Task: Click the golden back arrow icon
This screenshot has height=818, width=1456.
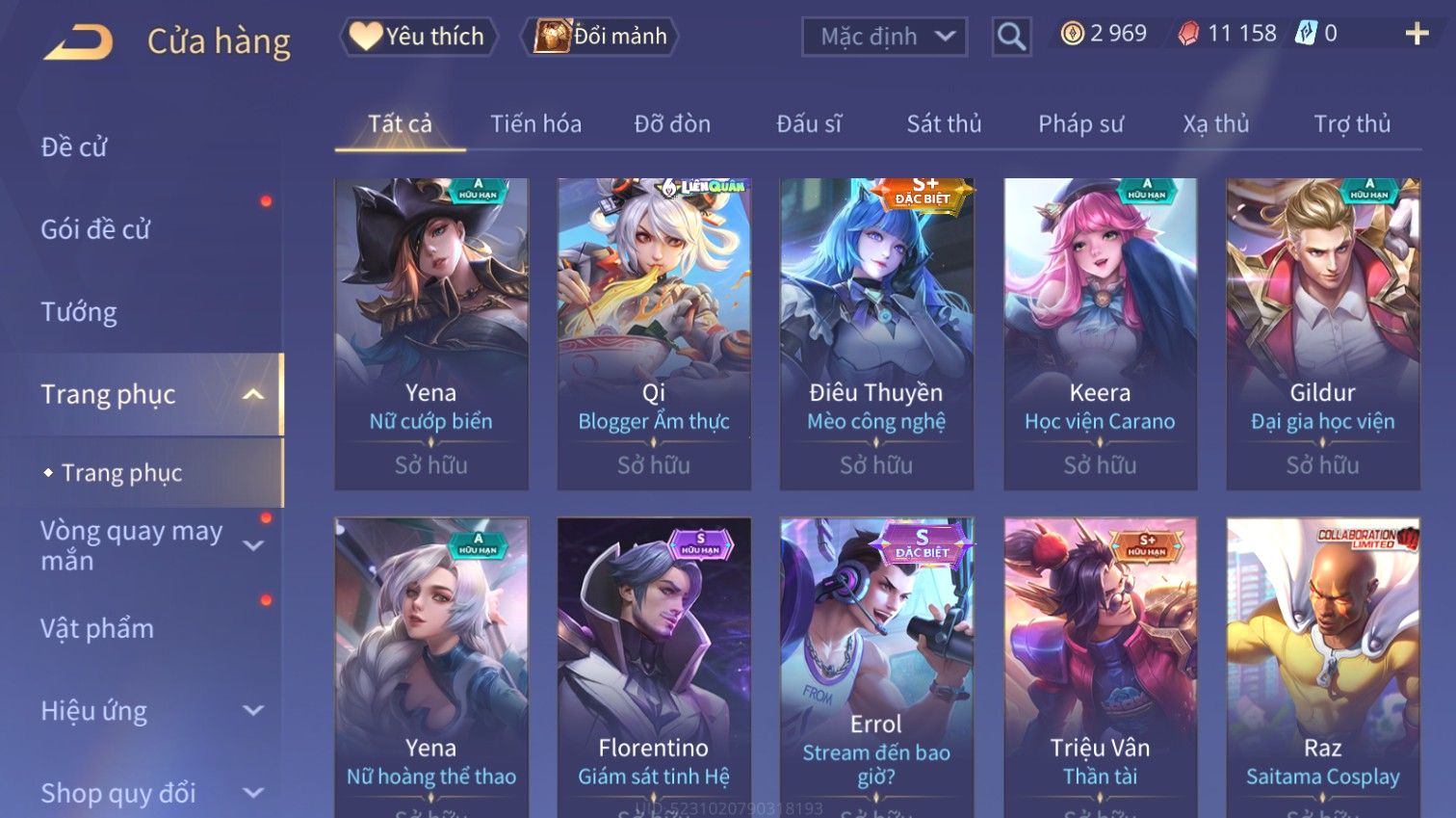Action: (x=79, y=41)
